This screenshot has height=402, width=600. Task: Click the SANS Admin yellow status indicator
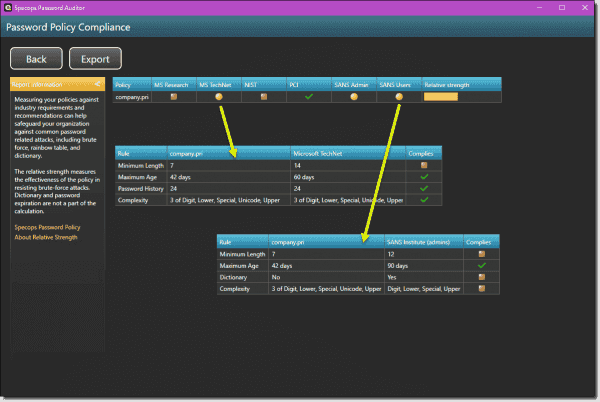pyautogui.click(x=354, y=98)
